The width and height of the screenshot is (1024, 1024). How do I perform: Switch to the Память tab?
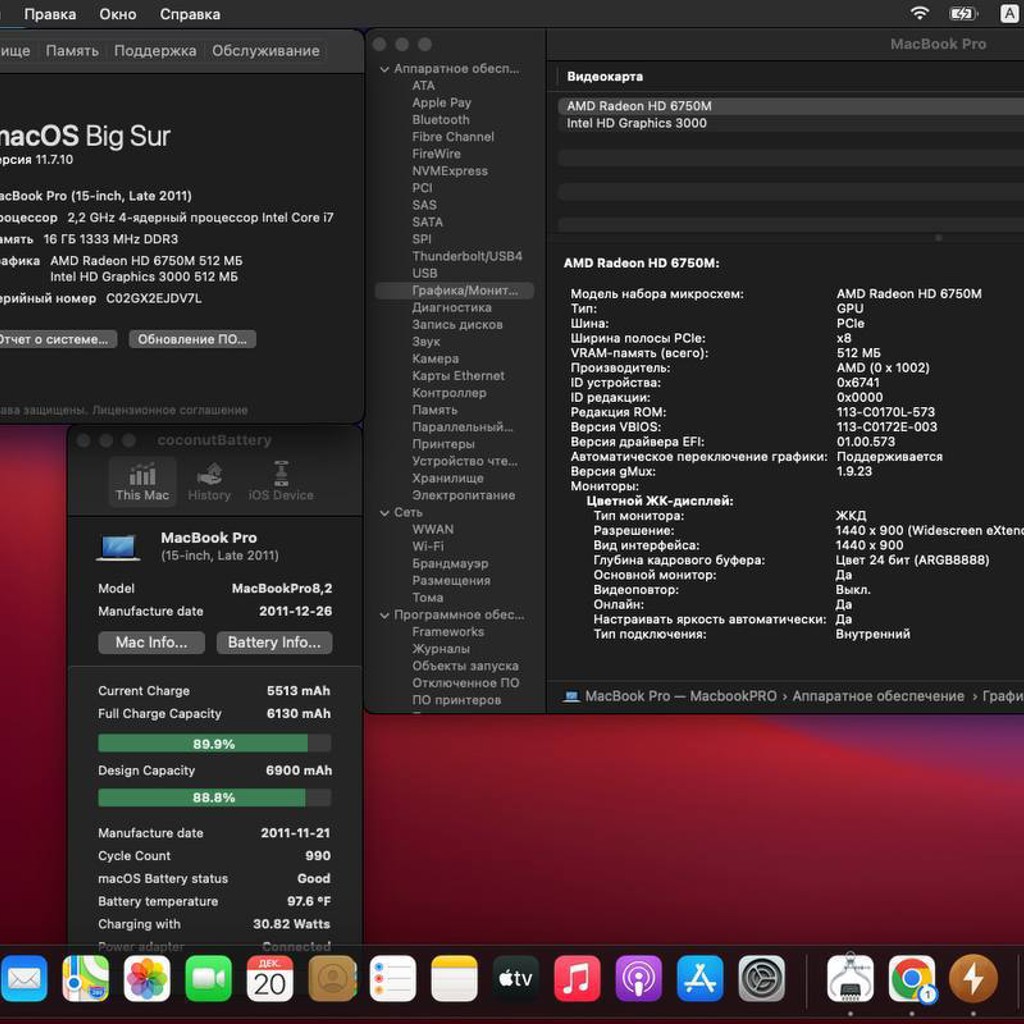point(72,50)
